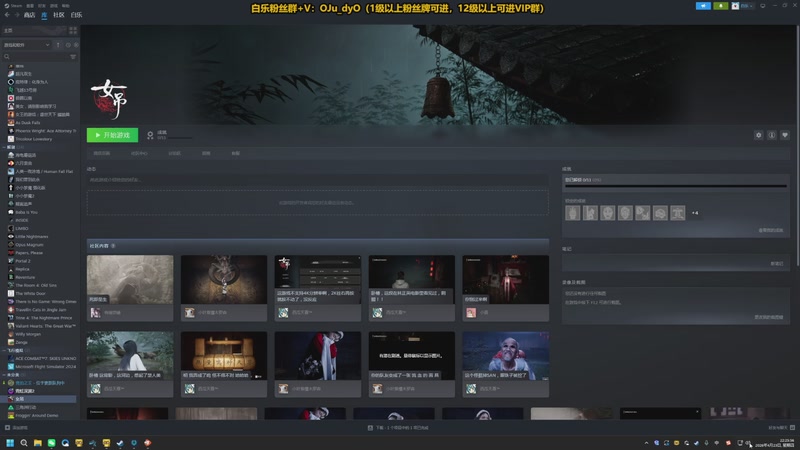Collapse the 解谜 category in the sidebar
The image size is (800, 450).
tap(5, 147)
